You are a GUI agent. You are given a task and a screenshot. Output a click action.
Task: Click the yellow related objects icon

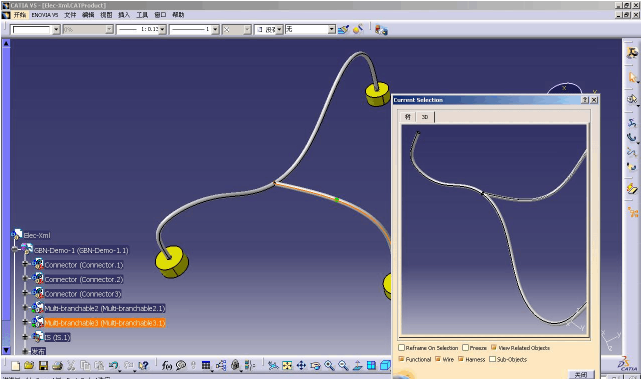632,188
